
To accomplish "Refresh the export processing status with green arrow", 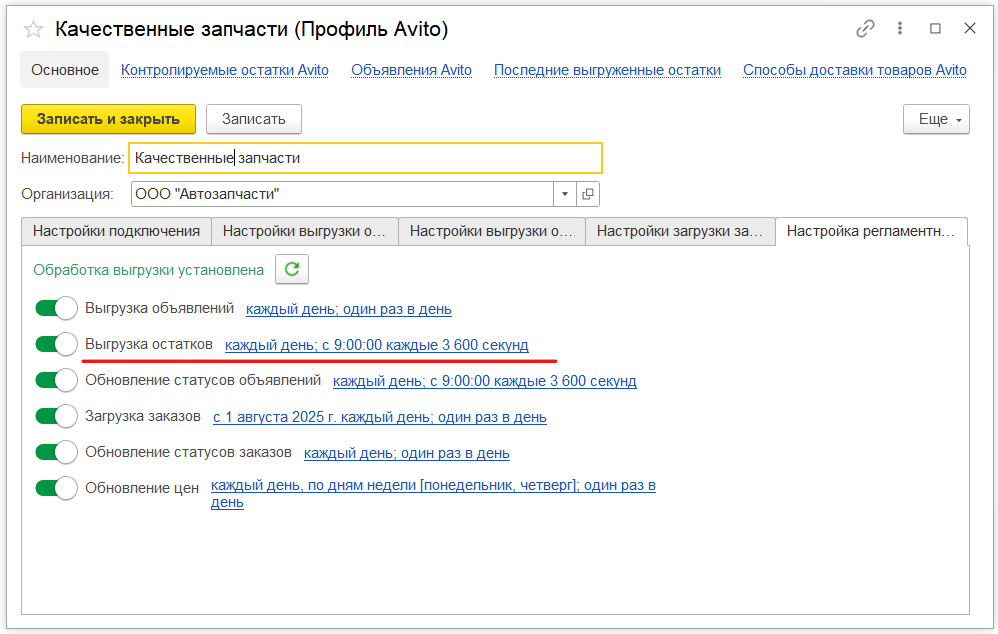I will click(292, 269).
